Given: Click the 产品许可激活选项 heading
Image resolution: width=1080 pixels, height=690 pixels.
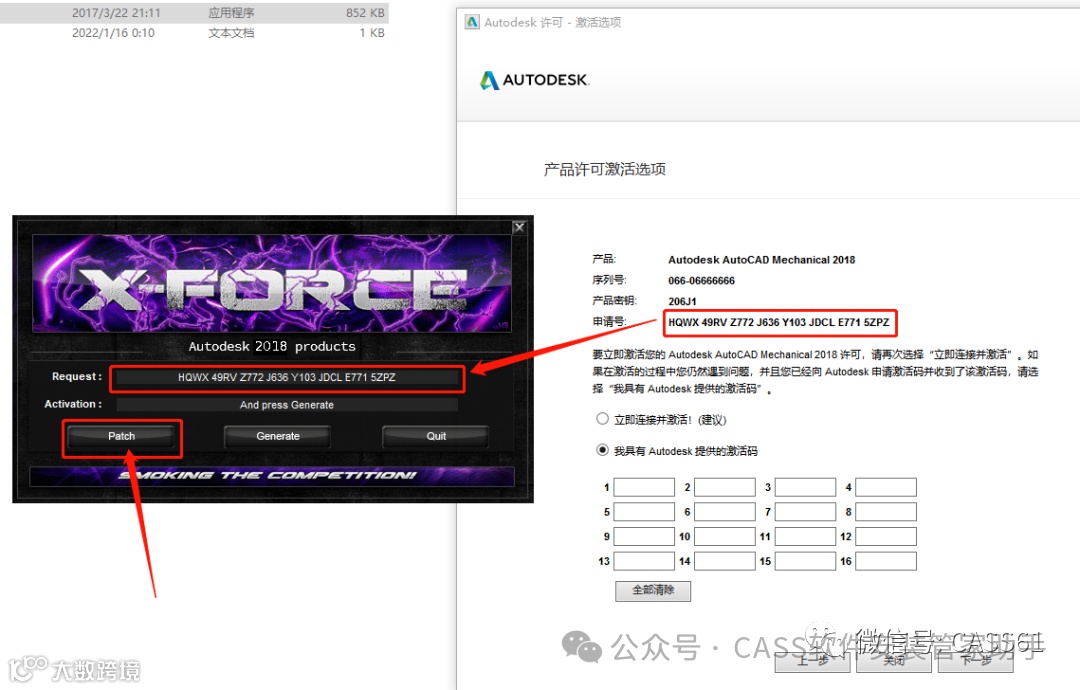Looking at the screenshot, I should pyautogui.click(x=605, y=169).
